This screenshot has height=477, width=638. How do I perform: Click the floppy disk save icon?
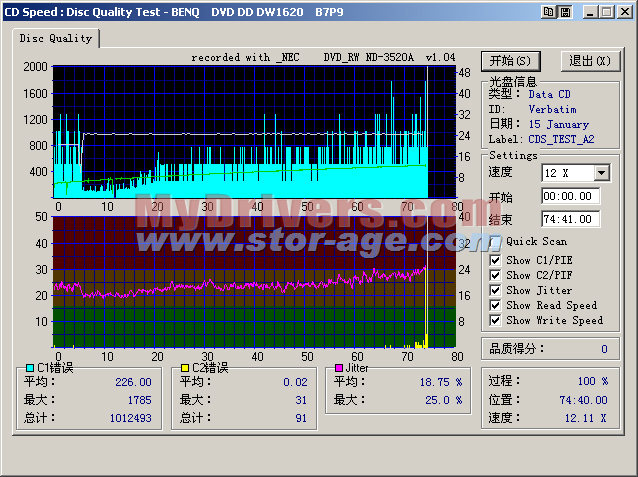[566, 11]
